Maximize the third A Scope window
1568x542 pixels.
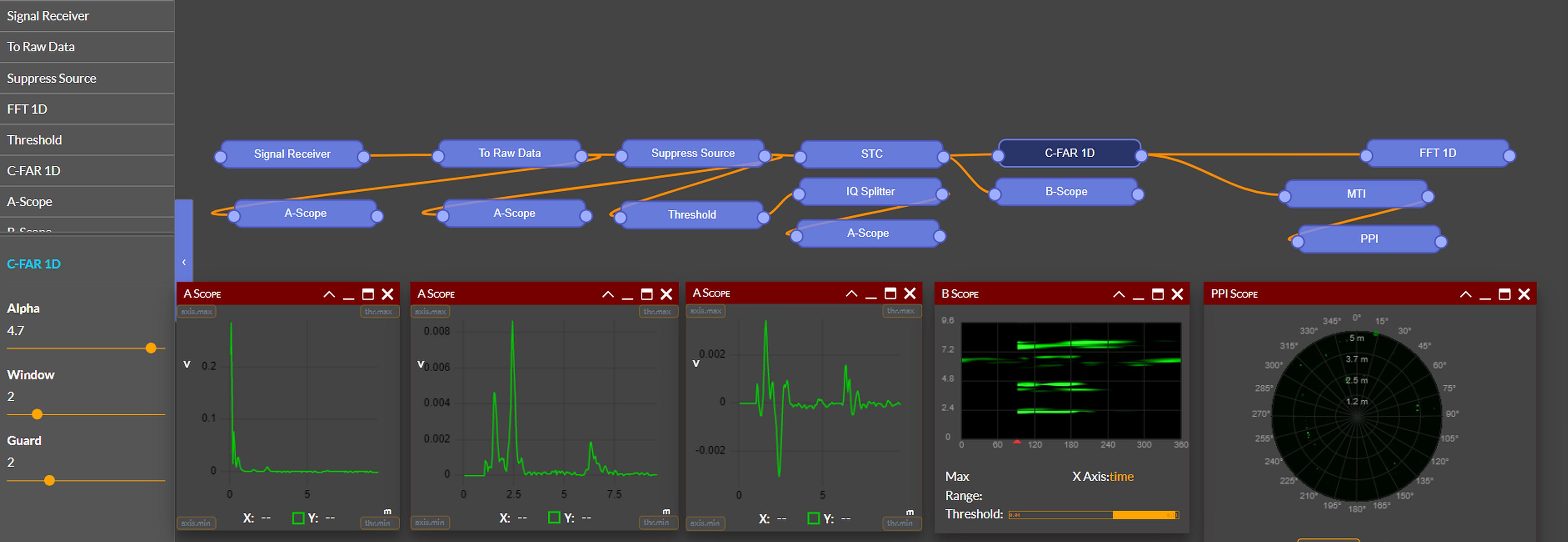pyautogui.click(x=891, y=294)
